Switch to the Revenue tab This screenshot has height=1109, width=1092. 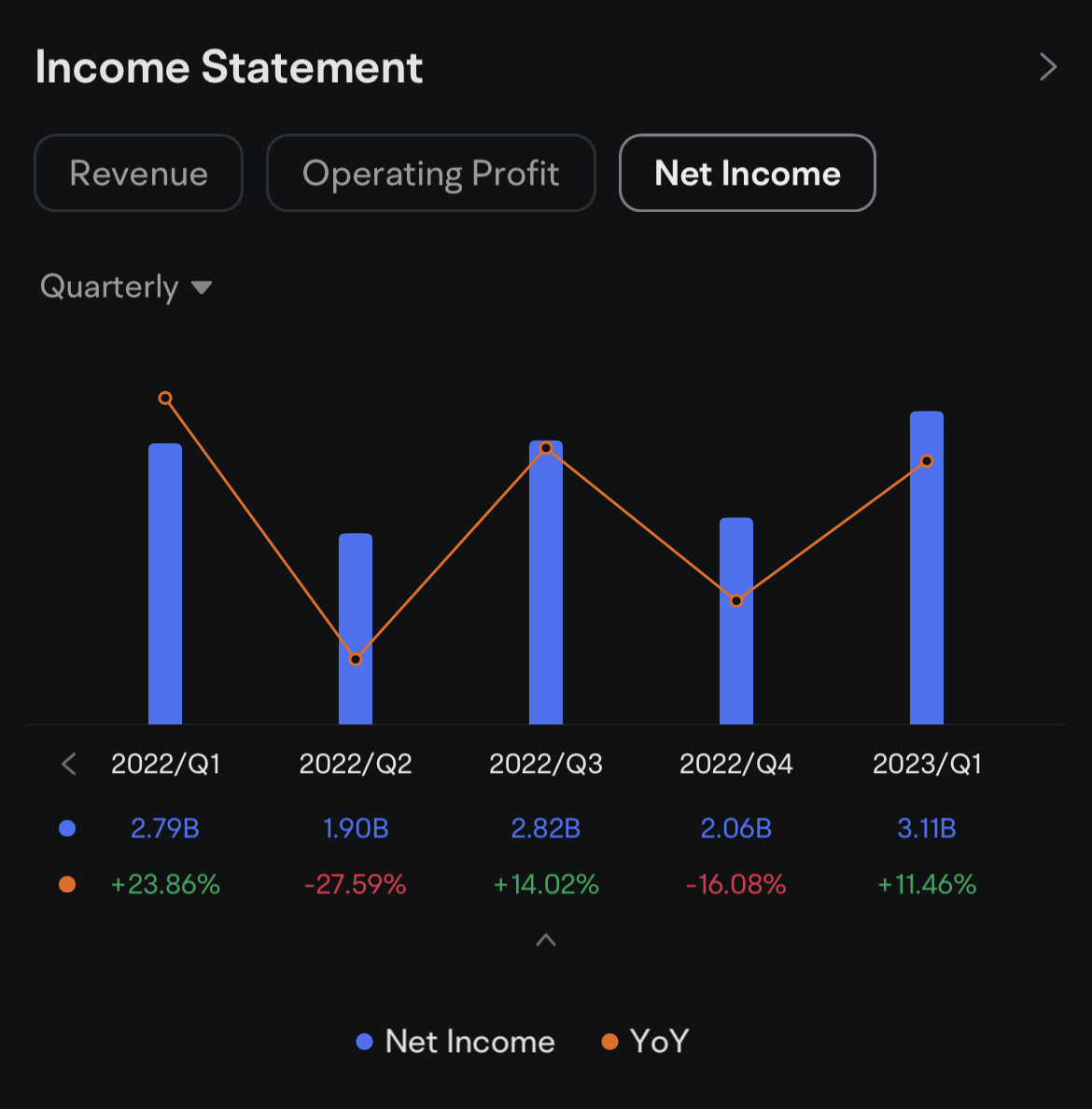point(138,174)
